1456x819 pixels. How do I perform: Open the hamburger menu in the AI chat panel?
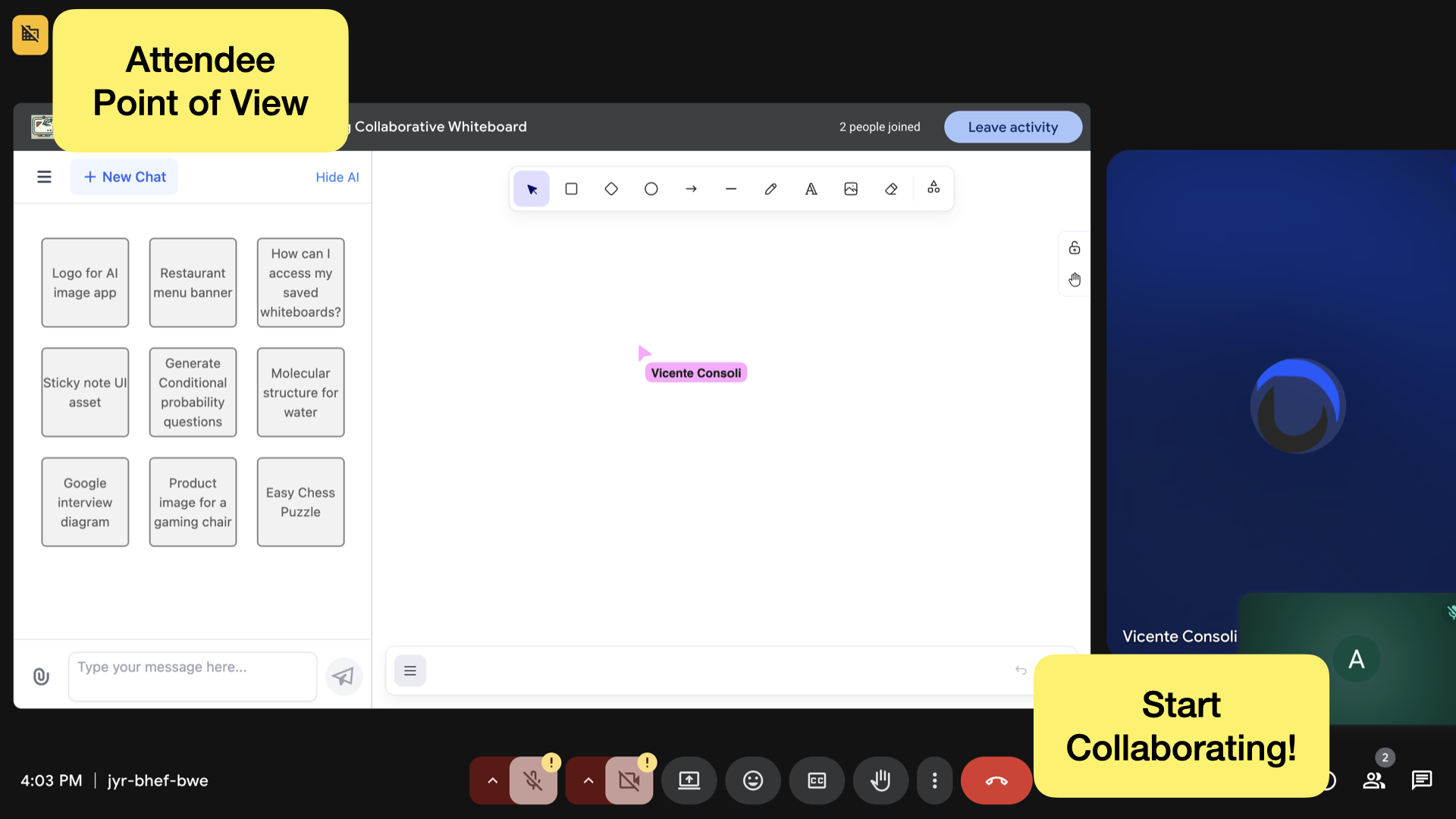[44, 176]
